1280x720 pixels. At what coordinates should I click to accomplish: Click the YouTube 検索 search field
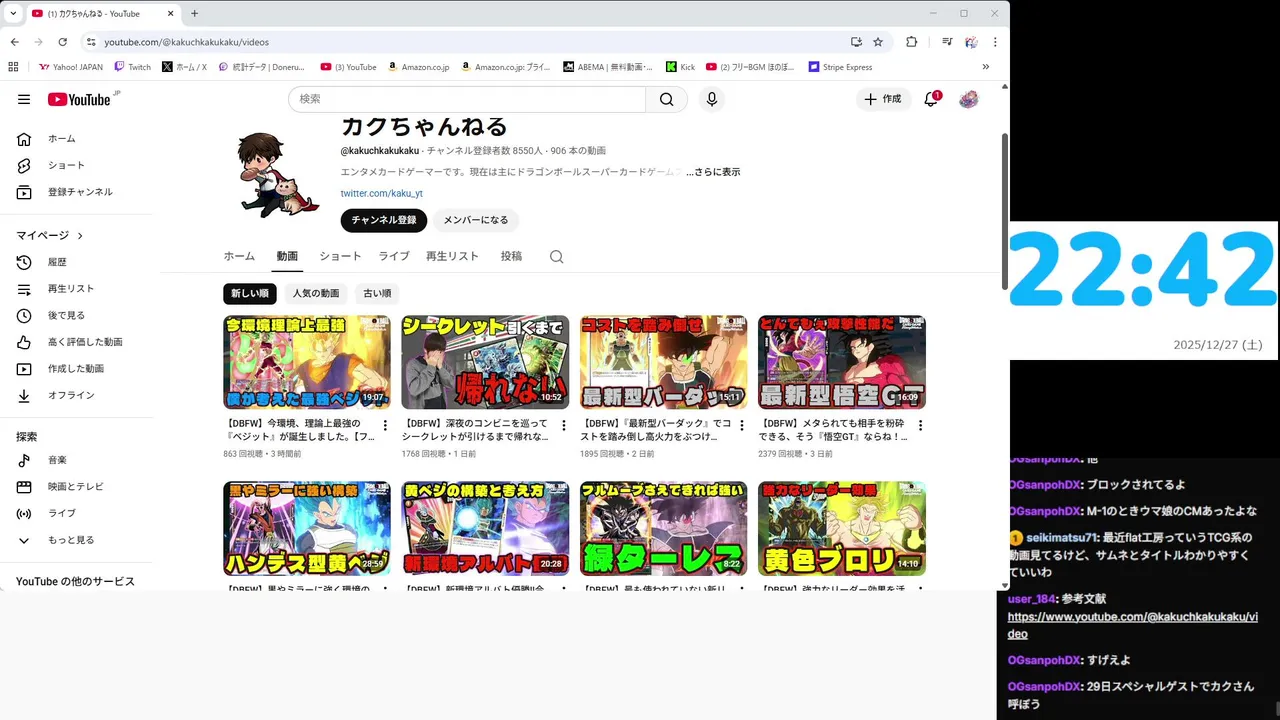467,99
